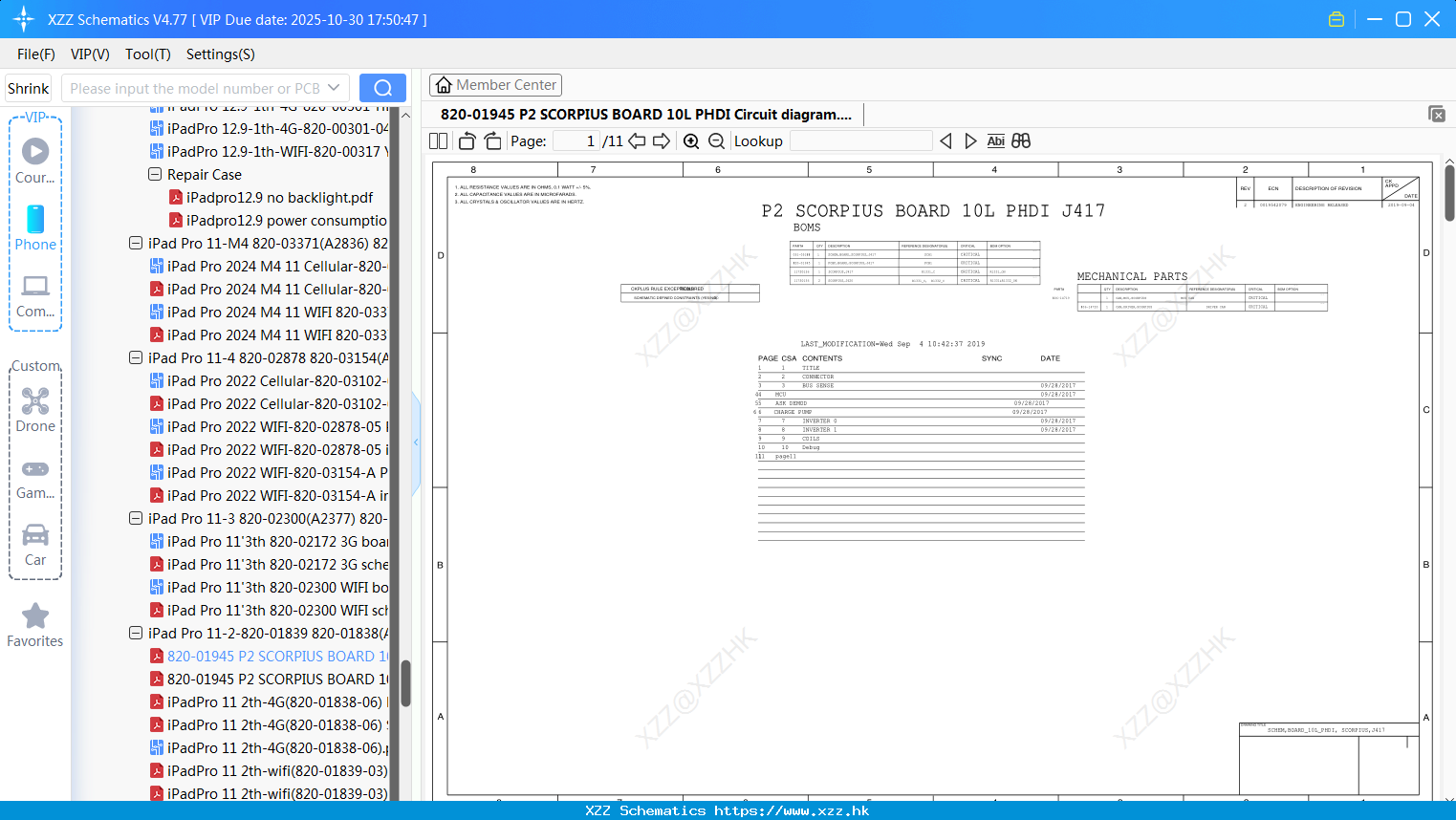
Task: Open the Drone category
Action: click(x=35, y=410)
